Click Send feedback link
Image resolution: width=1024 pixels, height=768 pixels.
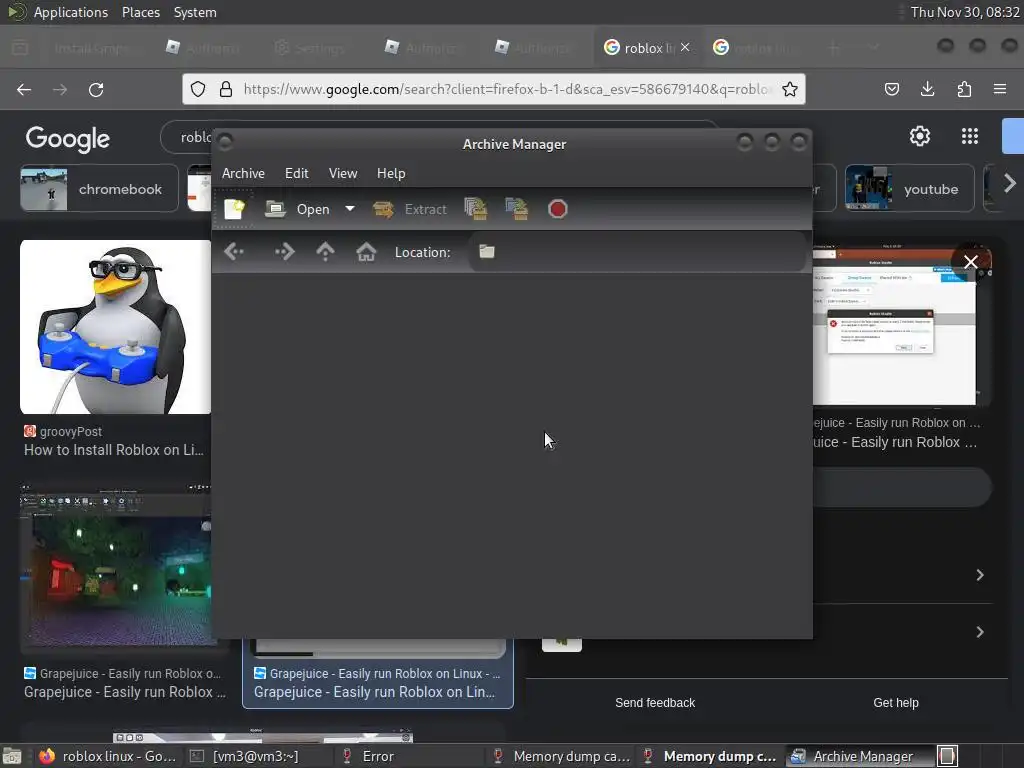tap(655, 703)
